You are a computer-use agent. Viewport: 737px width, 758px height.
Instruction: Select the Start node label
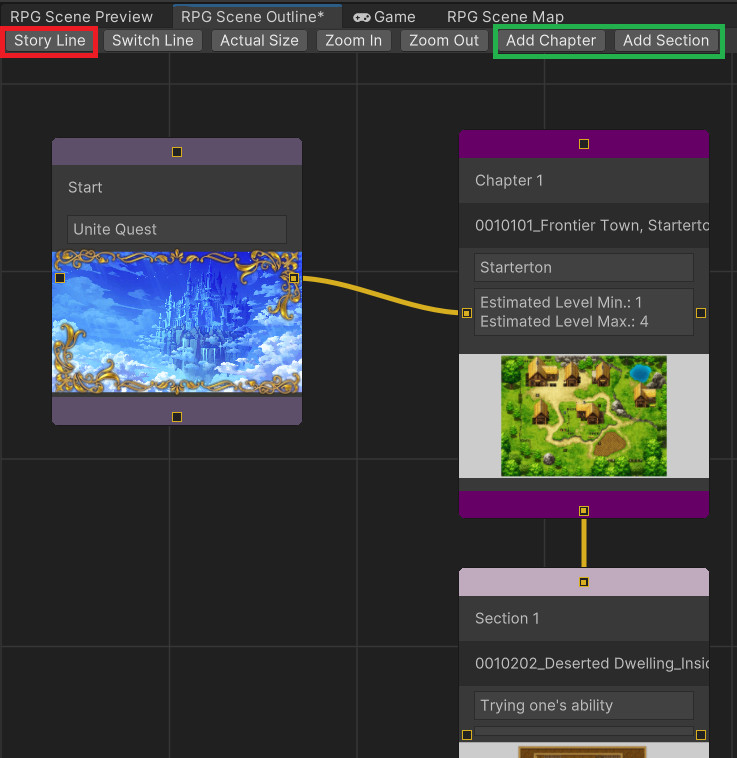pyautogui.click(x=85, y=188)
